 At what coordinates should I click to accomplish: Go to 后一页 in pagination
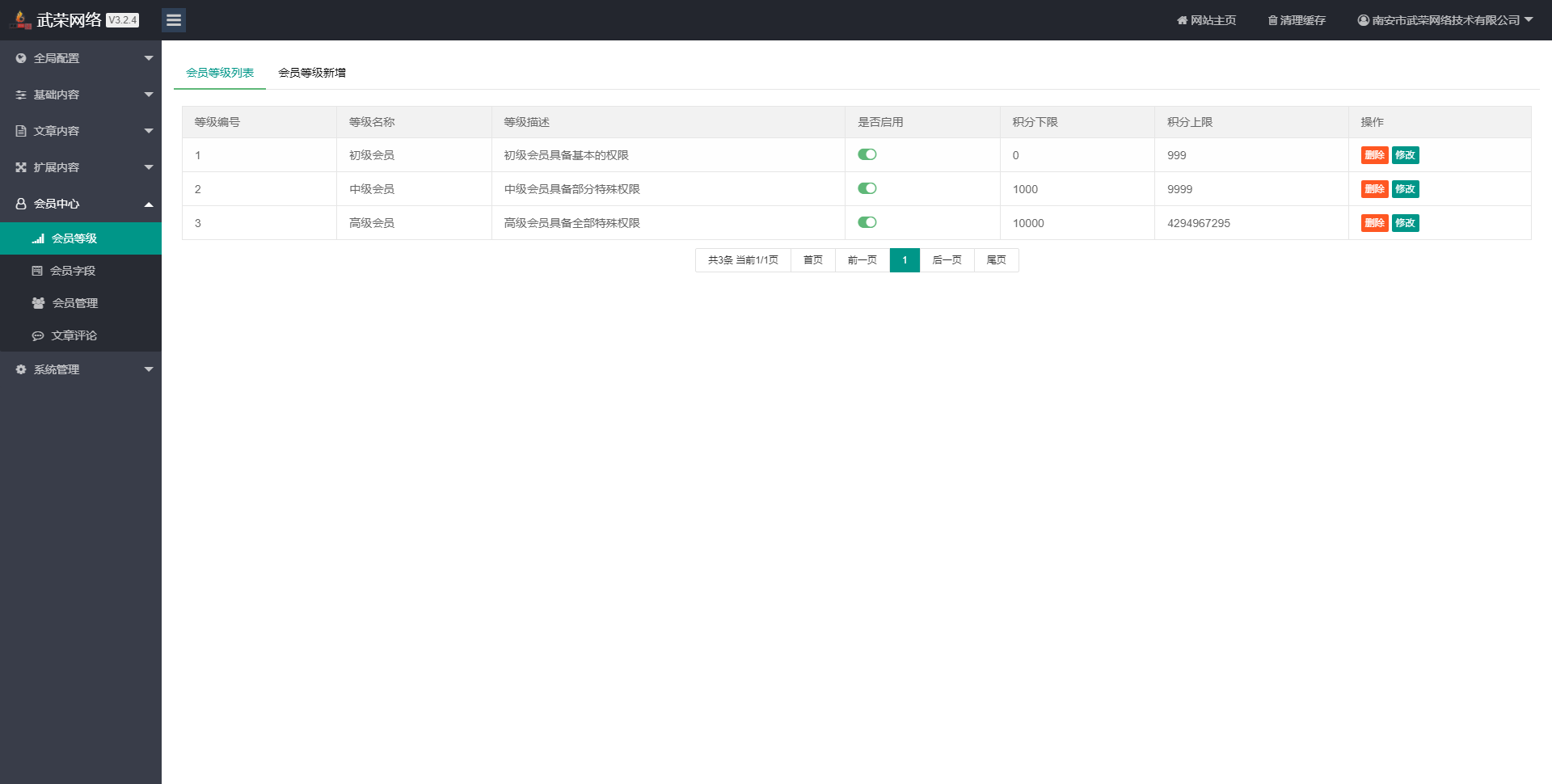coord(947,260)
